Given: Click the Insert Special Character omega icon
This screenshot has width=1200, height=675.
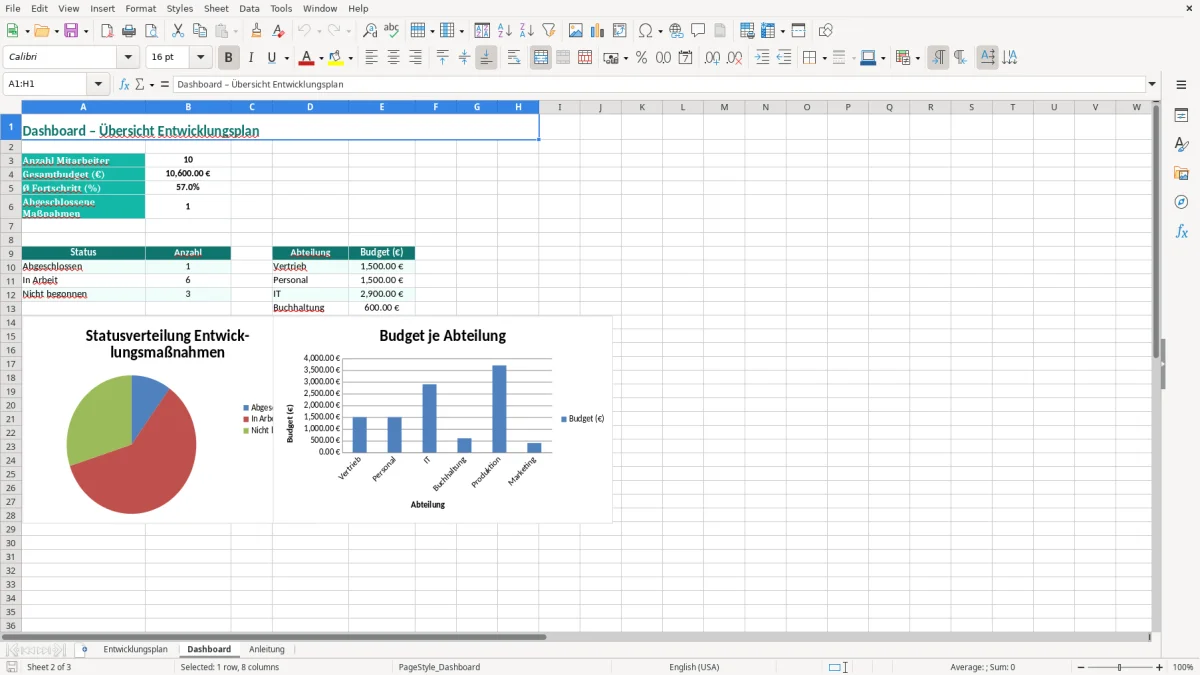Looking at the screenshot, I should click(x=645, y=31).
